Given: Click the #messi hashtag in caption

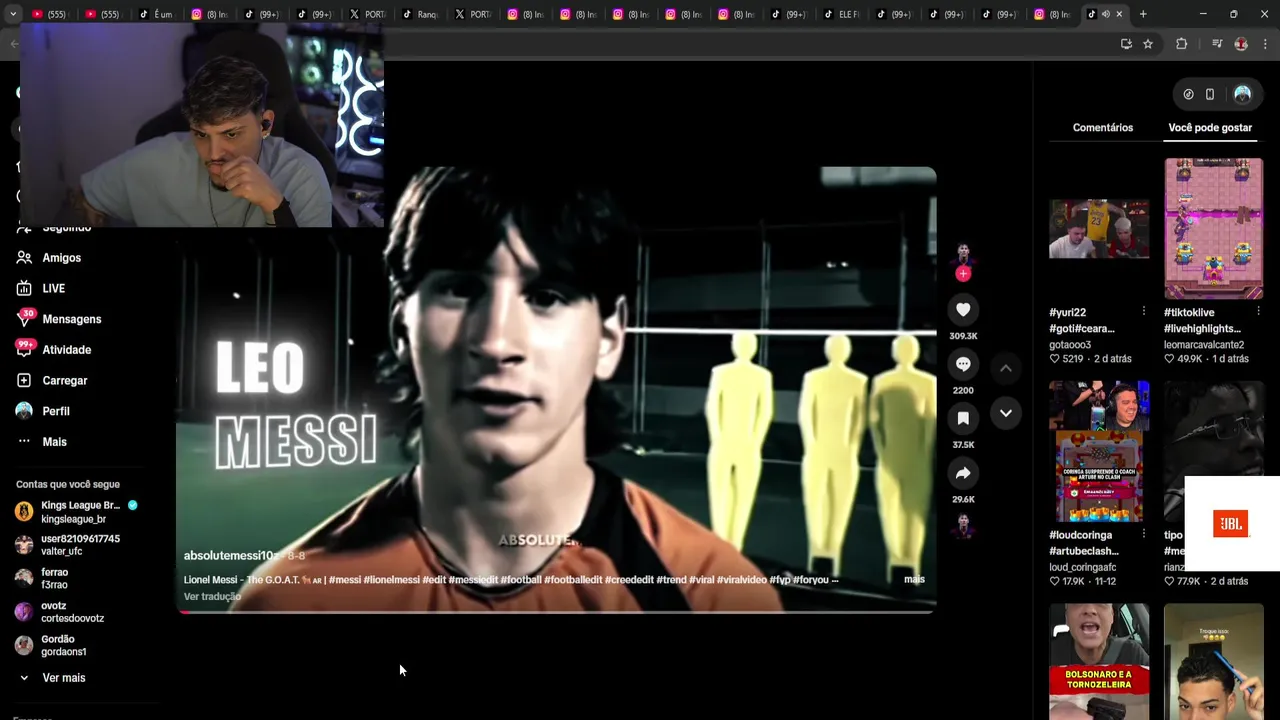Looking at the screenshot, I should 345,580.
